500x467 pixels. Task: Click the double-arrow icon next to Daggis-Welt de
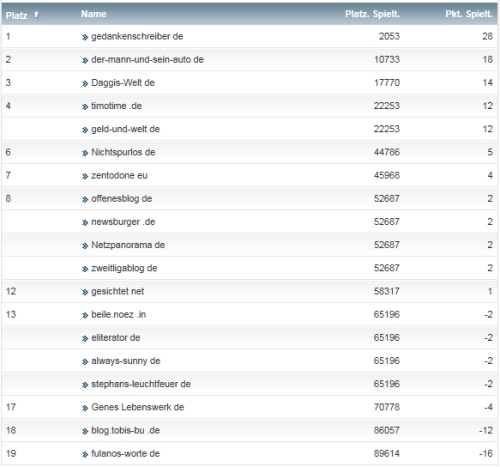pyautogui.click(x=85, y=84)
